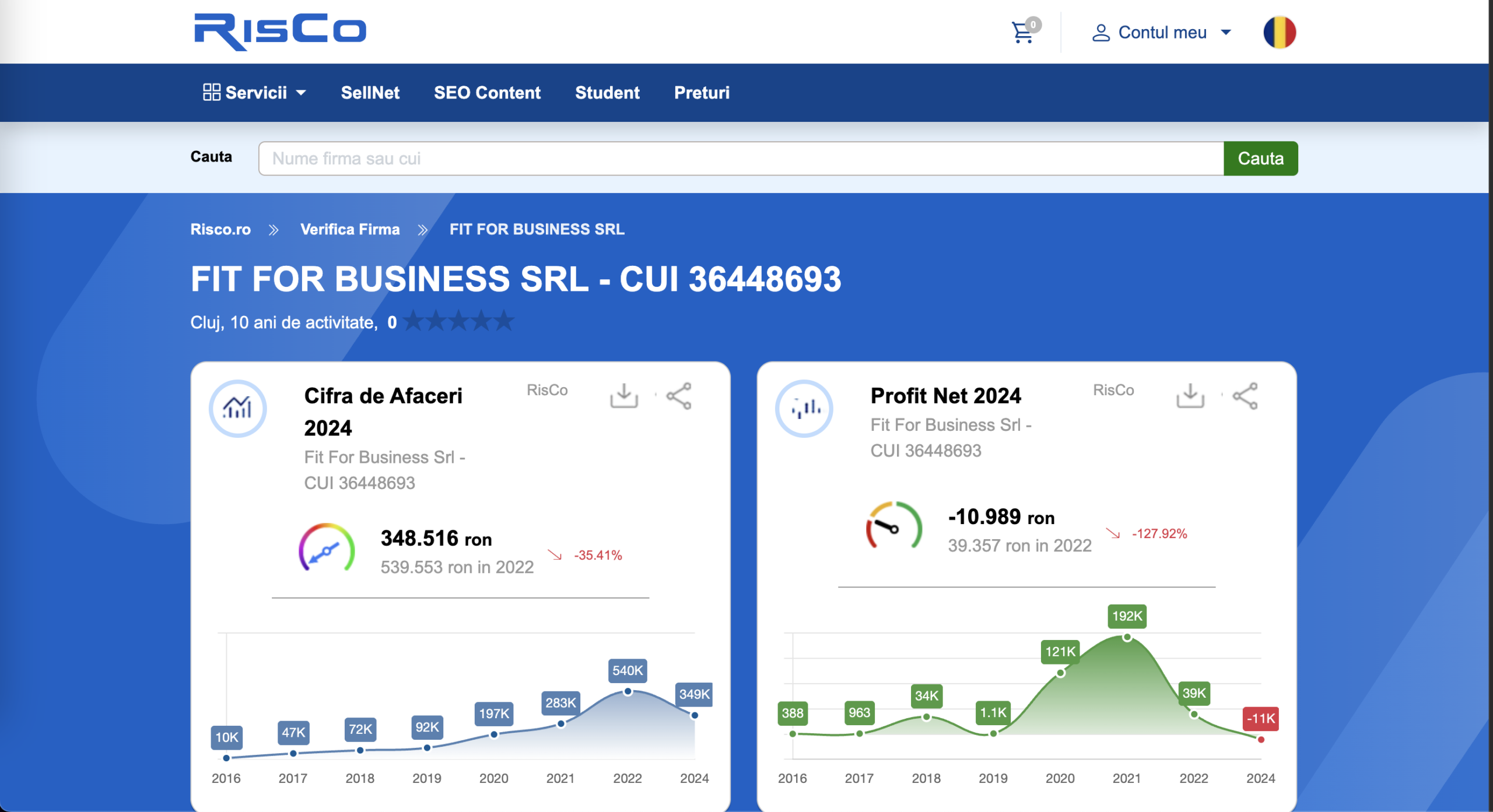Open the Contul meu account dropdown

point(1162,33)
